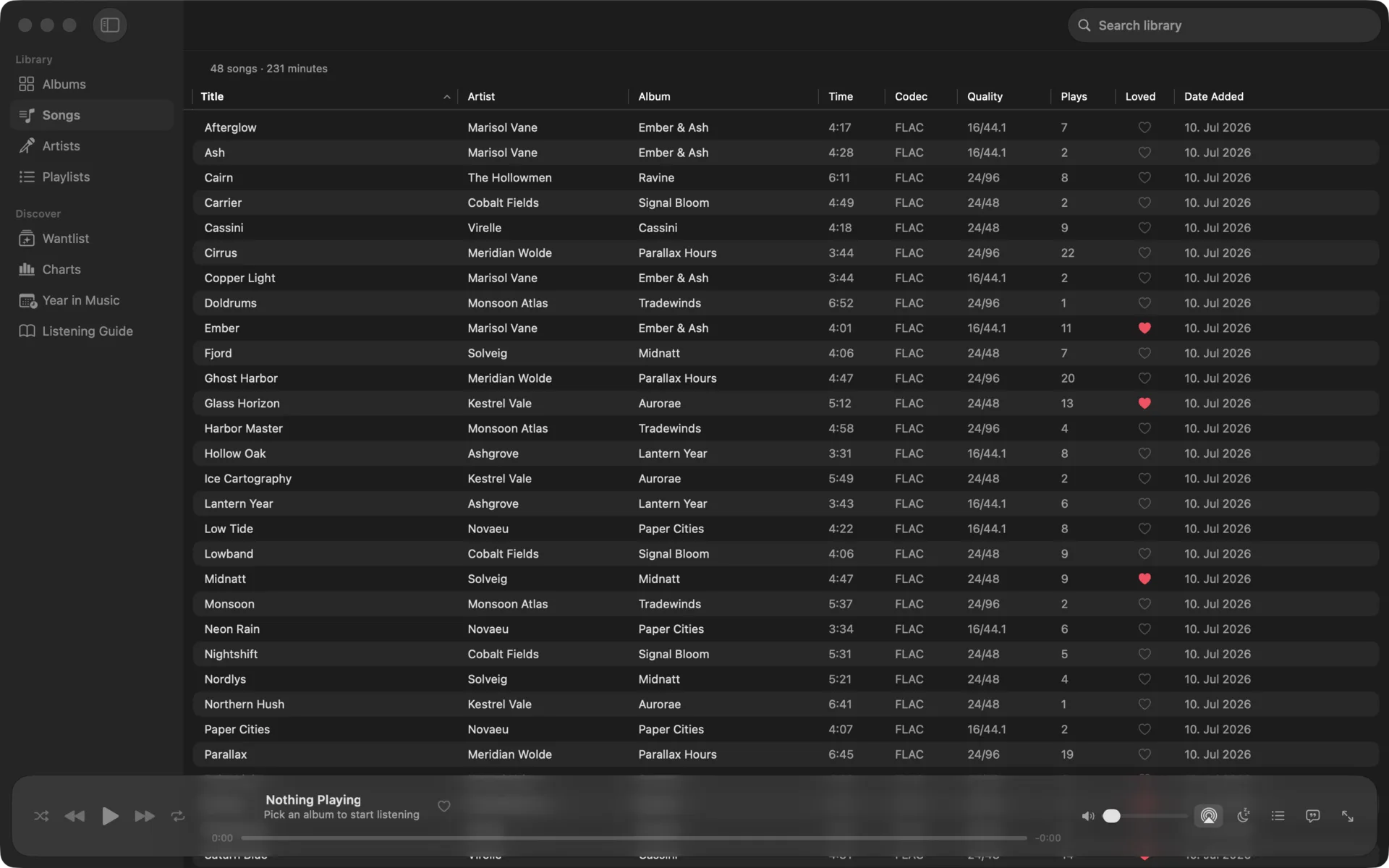Click the Listening Guide book icon
Screen dimensions: 1389x868
[x=27, y=331]
